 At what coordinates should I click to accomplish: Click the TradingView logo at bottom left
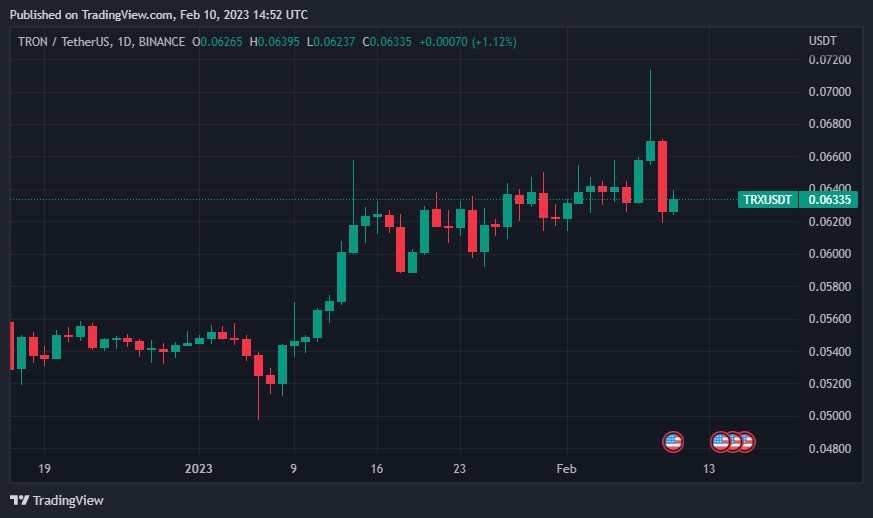click(57, 500)
